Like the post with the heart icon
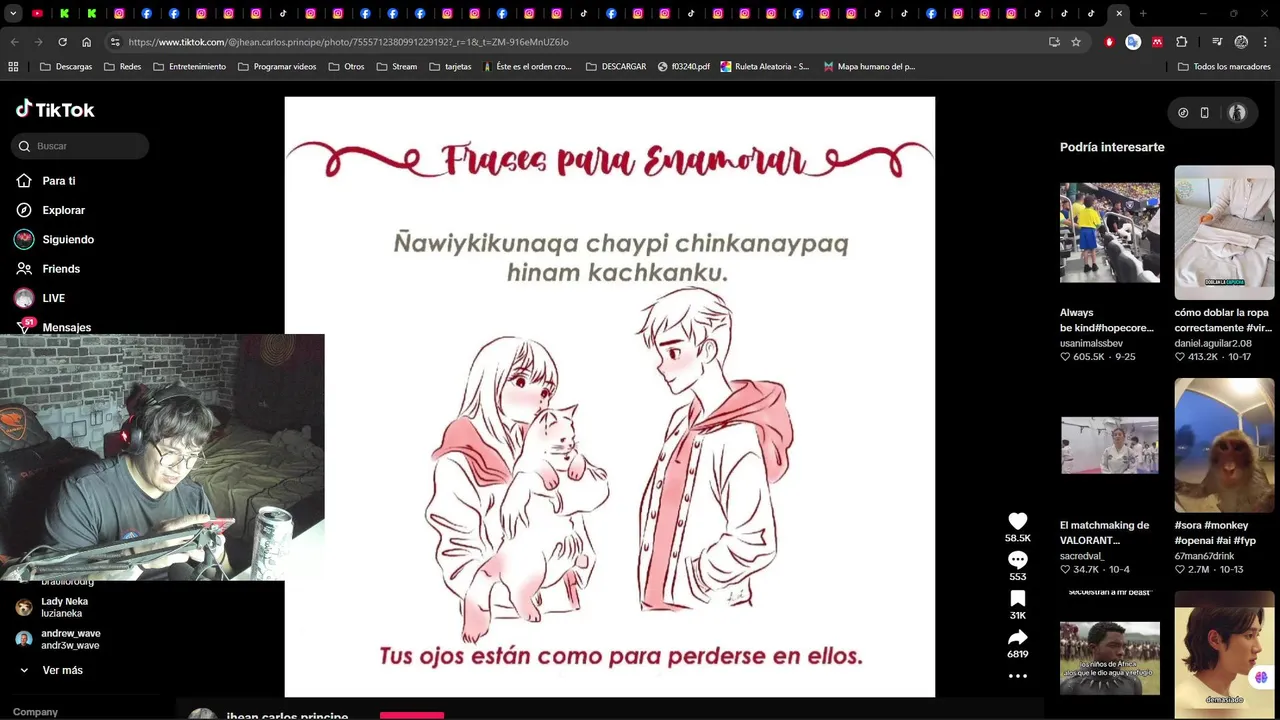The height and width of the screenshot is (720, 1280). coord(1017,521)
